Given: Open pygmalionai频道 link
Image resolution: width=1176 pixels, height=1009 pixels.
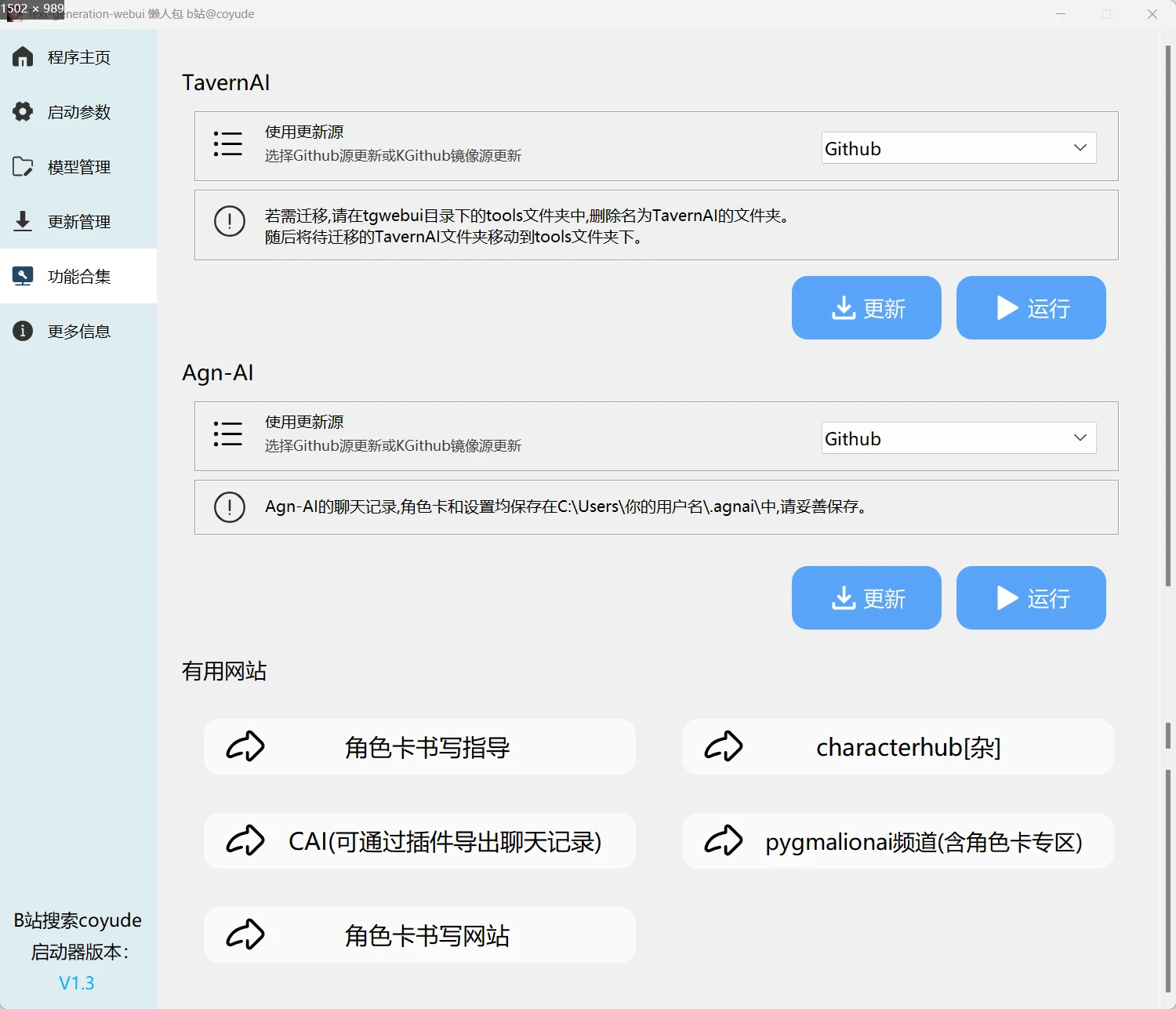Looking at the screenshot, I should [898, 840].
